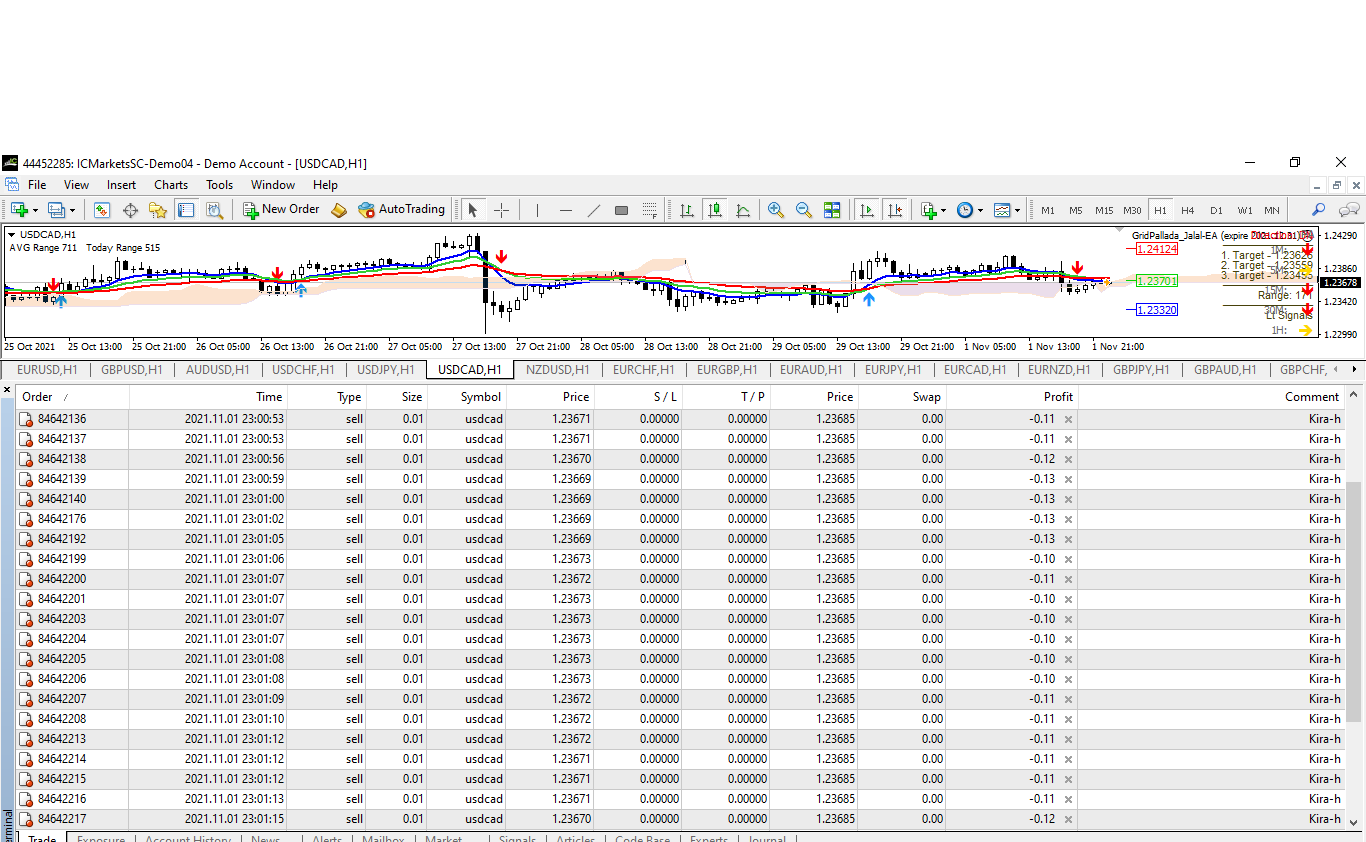Zoom out of the chart

[x=803, y=210]
